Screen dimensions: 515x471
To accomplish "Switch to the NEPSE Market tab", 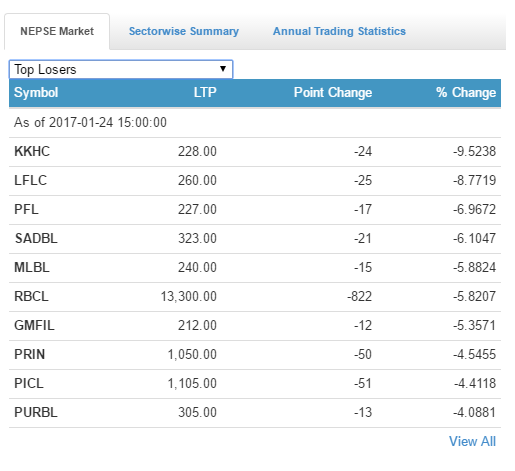I will pos(57,31).
